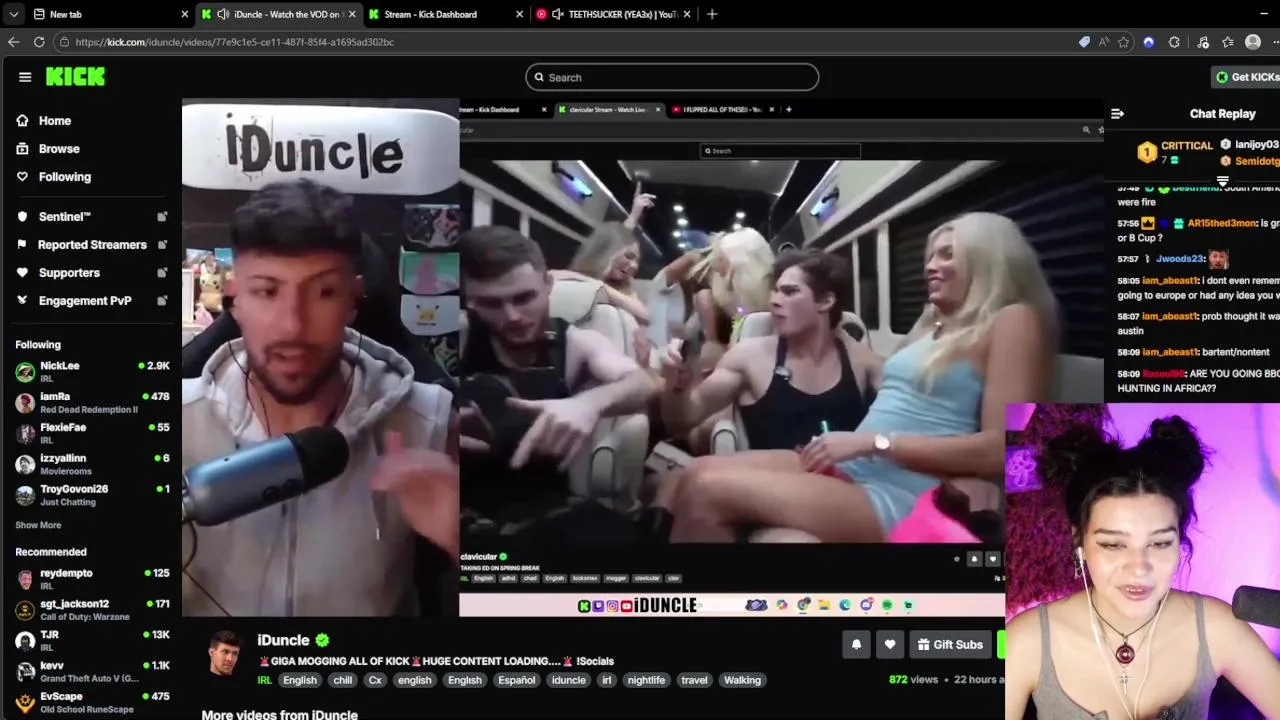Reload the current page
1280x720 pixels.
pyautogui.click(x=39, y=42)
